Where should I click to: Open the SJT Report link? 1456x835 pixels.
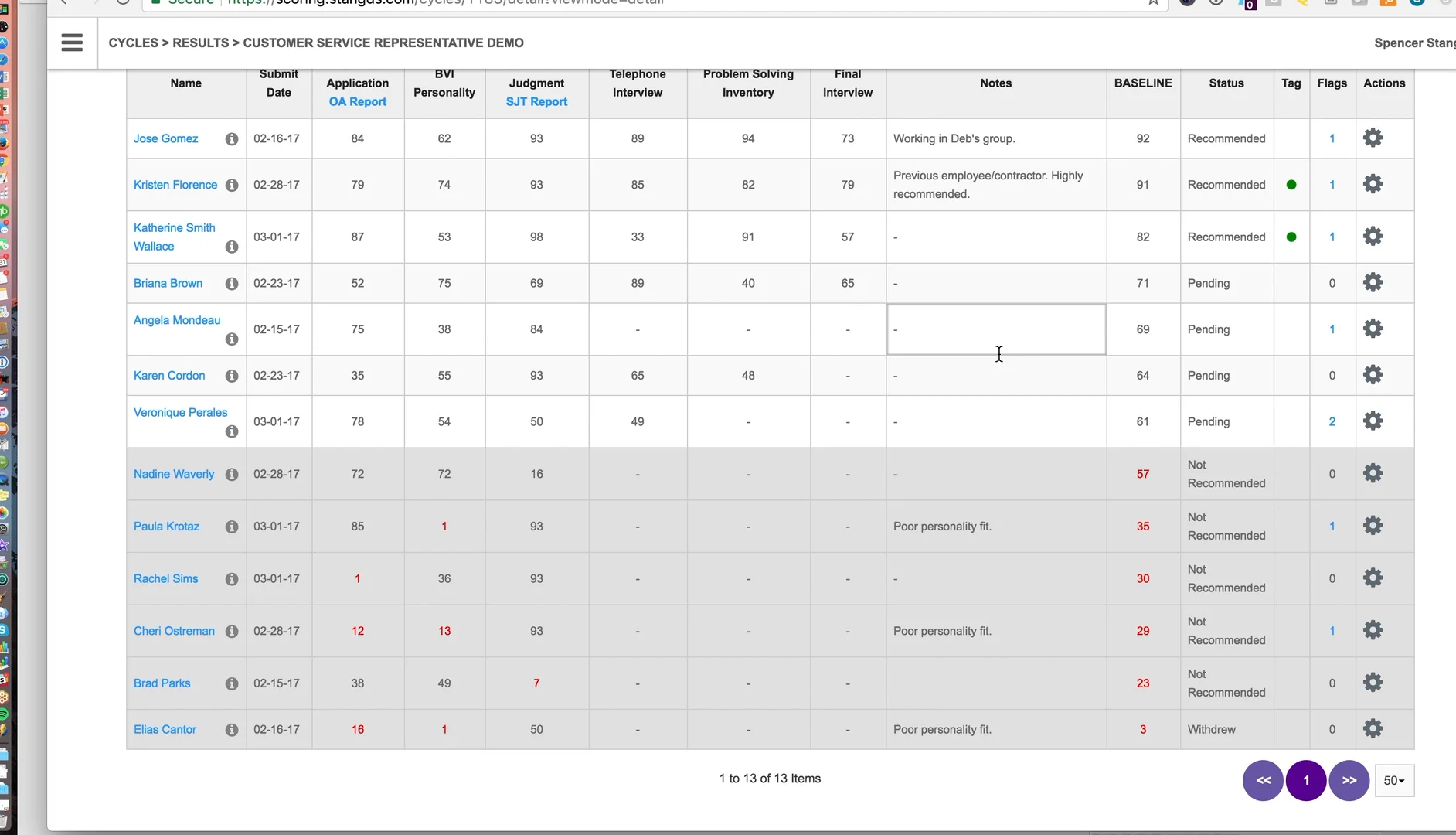[536, 102]
